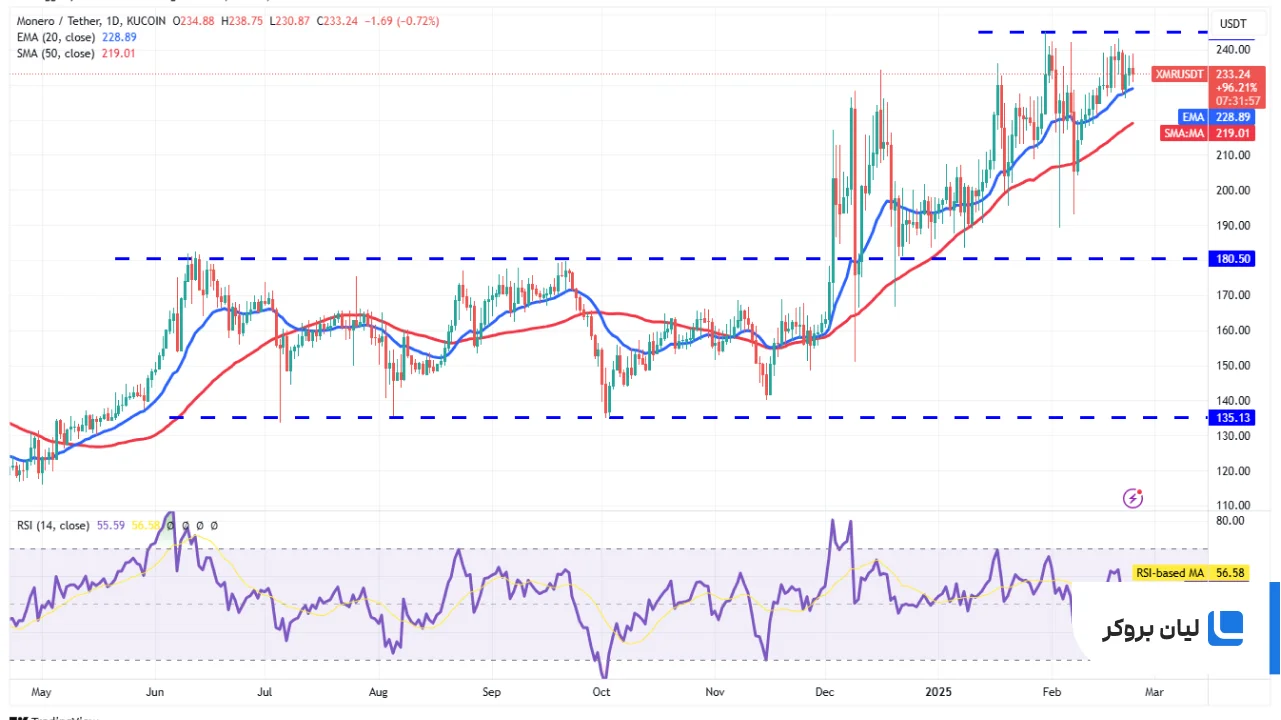Click the 240.00 price scale value
This screenshot has height=720, width=1281.
(x=1231, y=50)
